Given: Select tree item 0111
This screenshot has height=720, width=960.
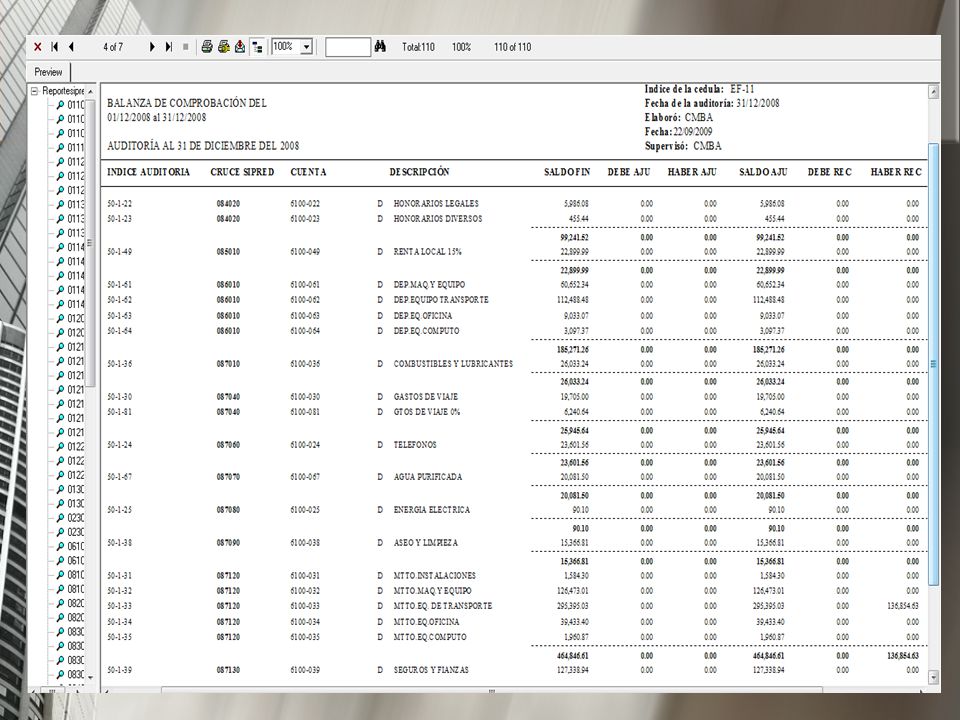Looking at the screenshot, I should (76, 148).
